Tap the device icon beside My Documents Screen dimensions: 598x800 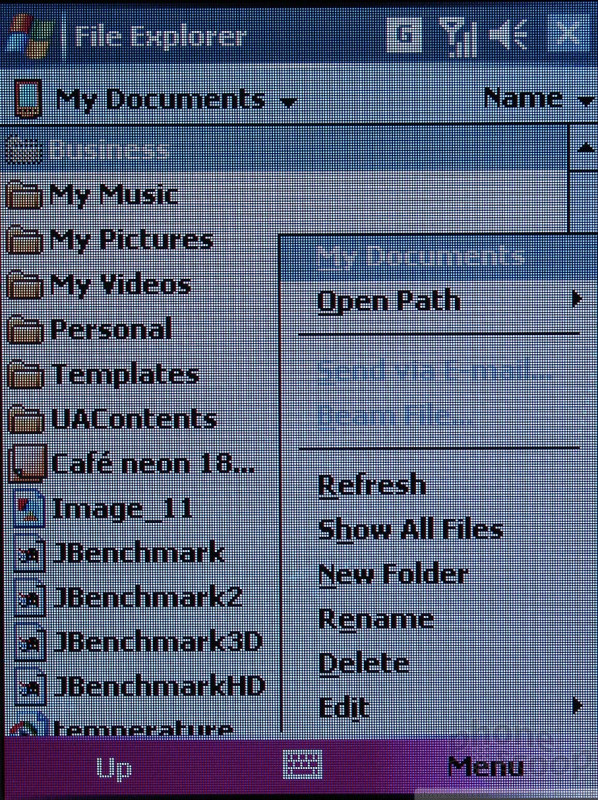point(27,98)
